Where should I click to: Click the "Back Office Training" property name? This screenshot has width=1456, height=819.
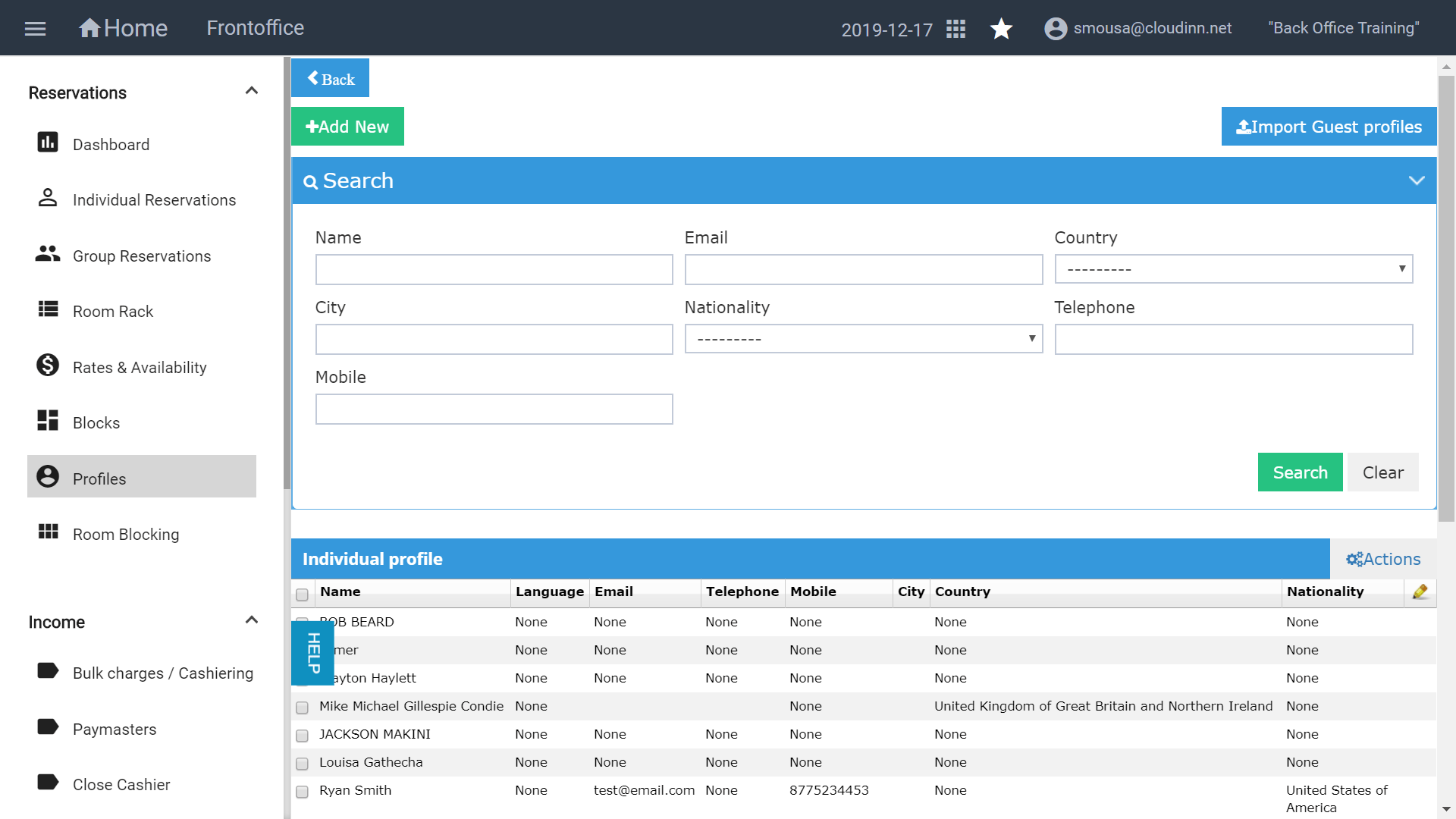pyautogui.click(x=1343, y=28)
